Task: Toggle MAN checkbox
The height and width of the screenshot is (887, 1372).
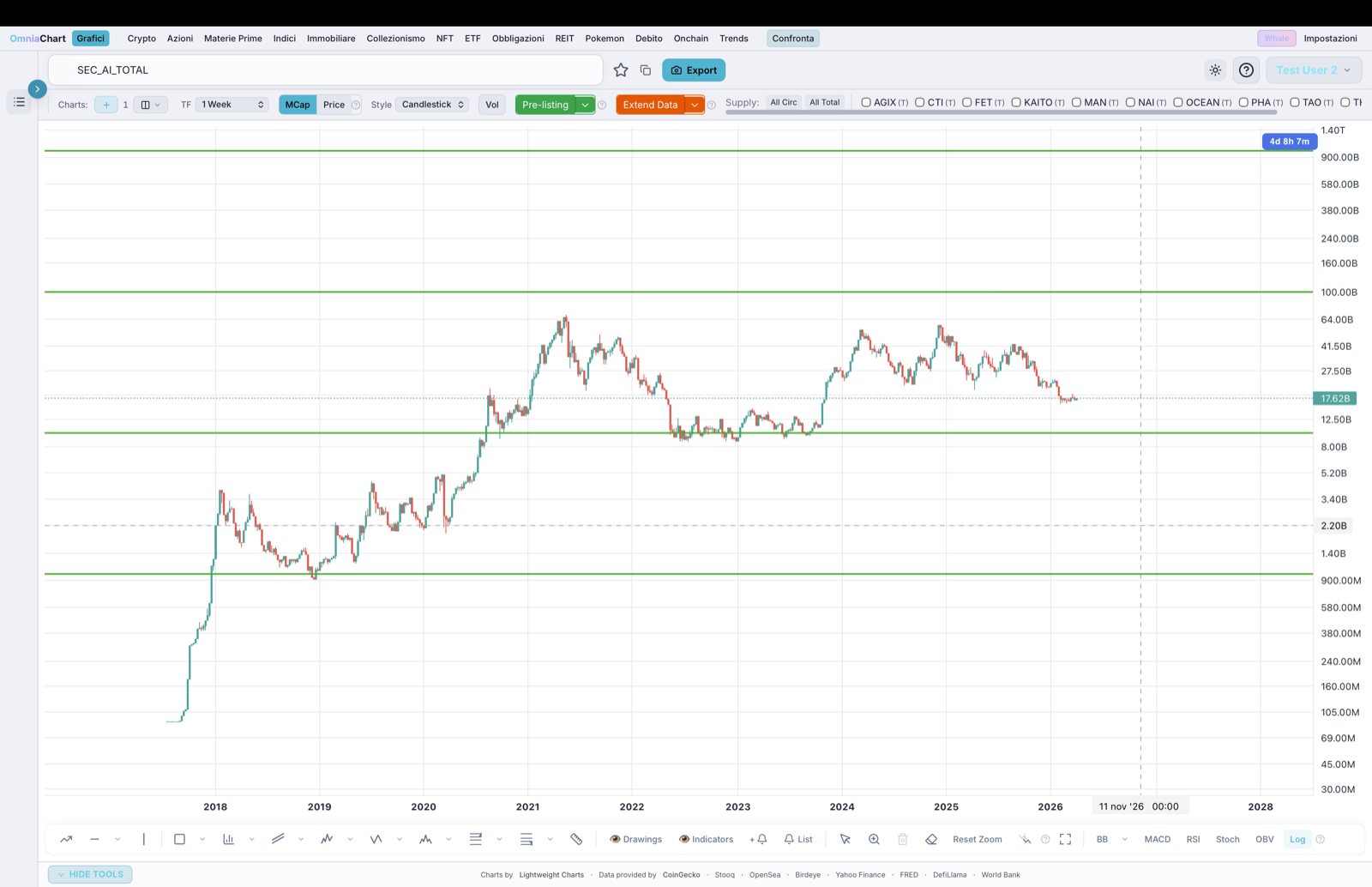Action: [x=1076, y=102]
